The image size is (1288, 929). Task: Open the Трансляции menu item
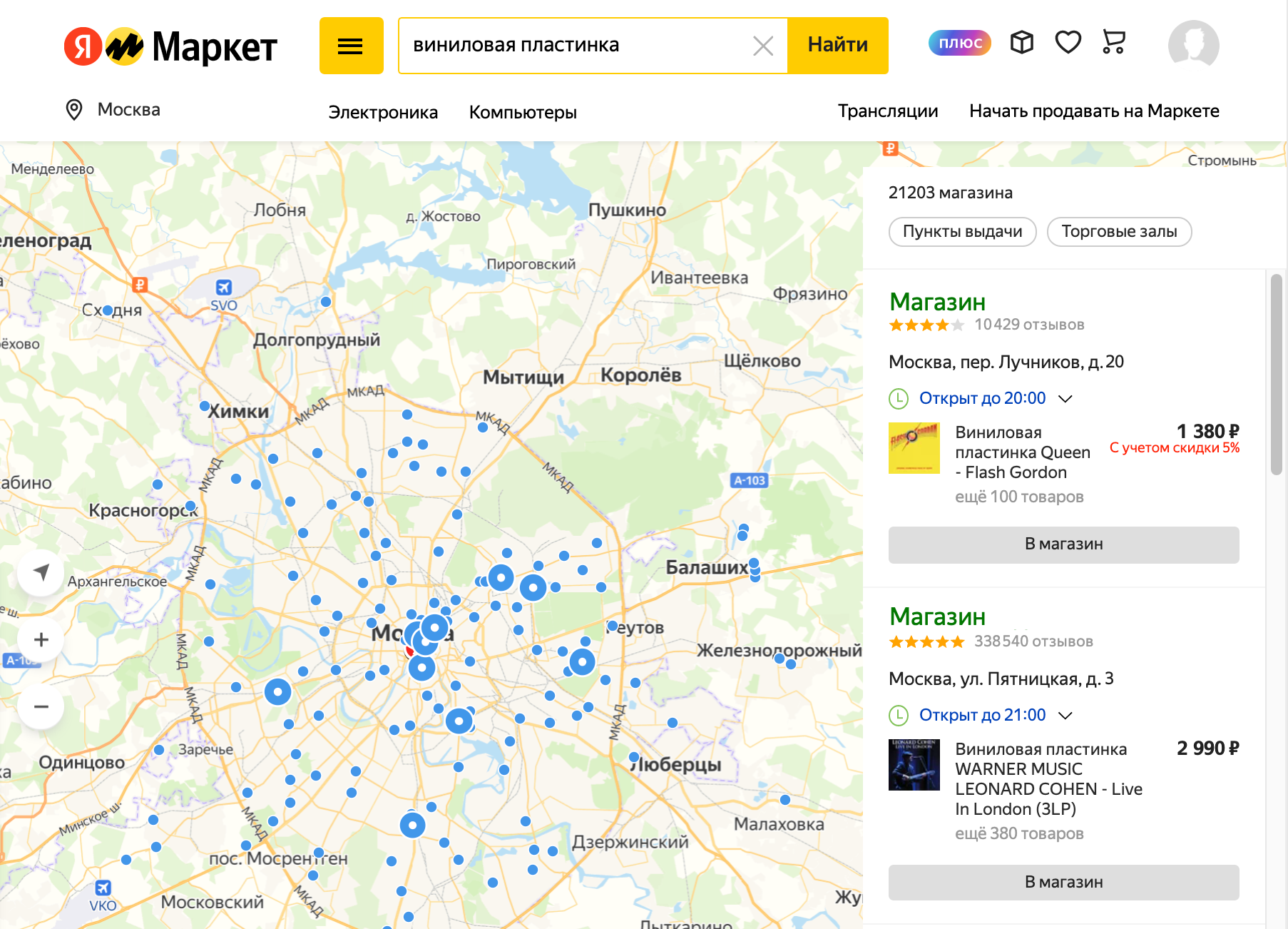tap(888, 111)
